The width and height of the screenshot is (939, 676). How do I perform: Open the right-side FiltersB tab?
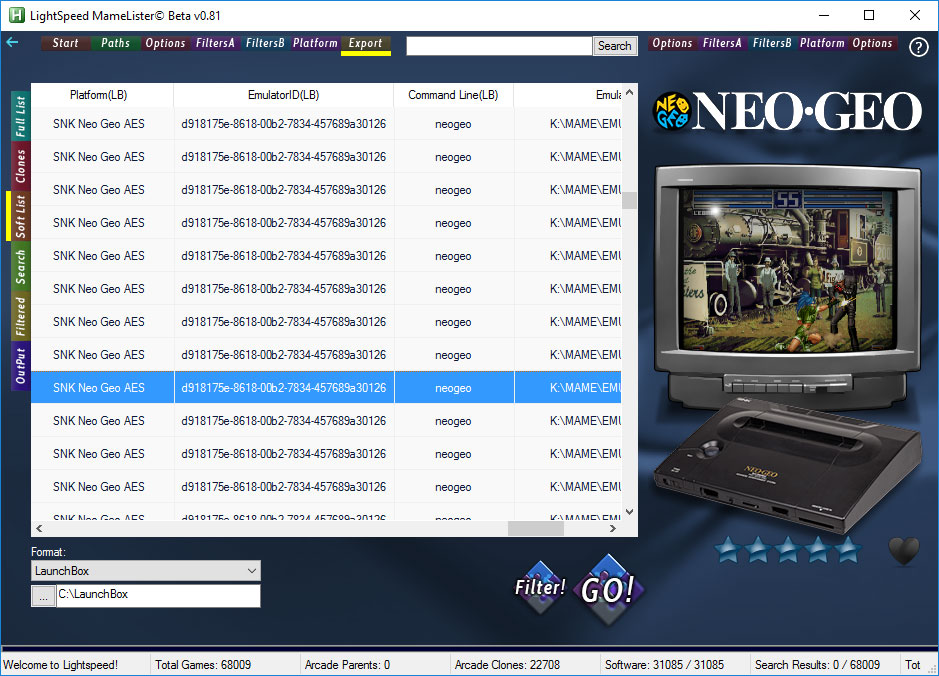[x=772, y=43]
